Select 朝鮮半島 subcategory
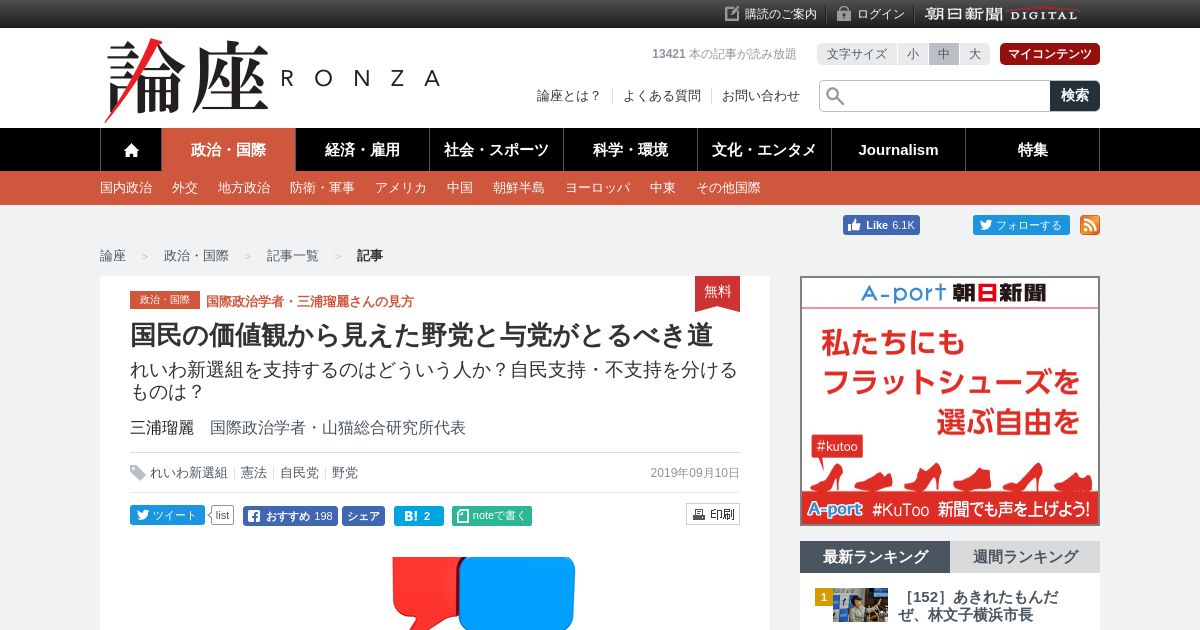The image size is (1200, 630). (519, 188)
